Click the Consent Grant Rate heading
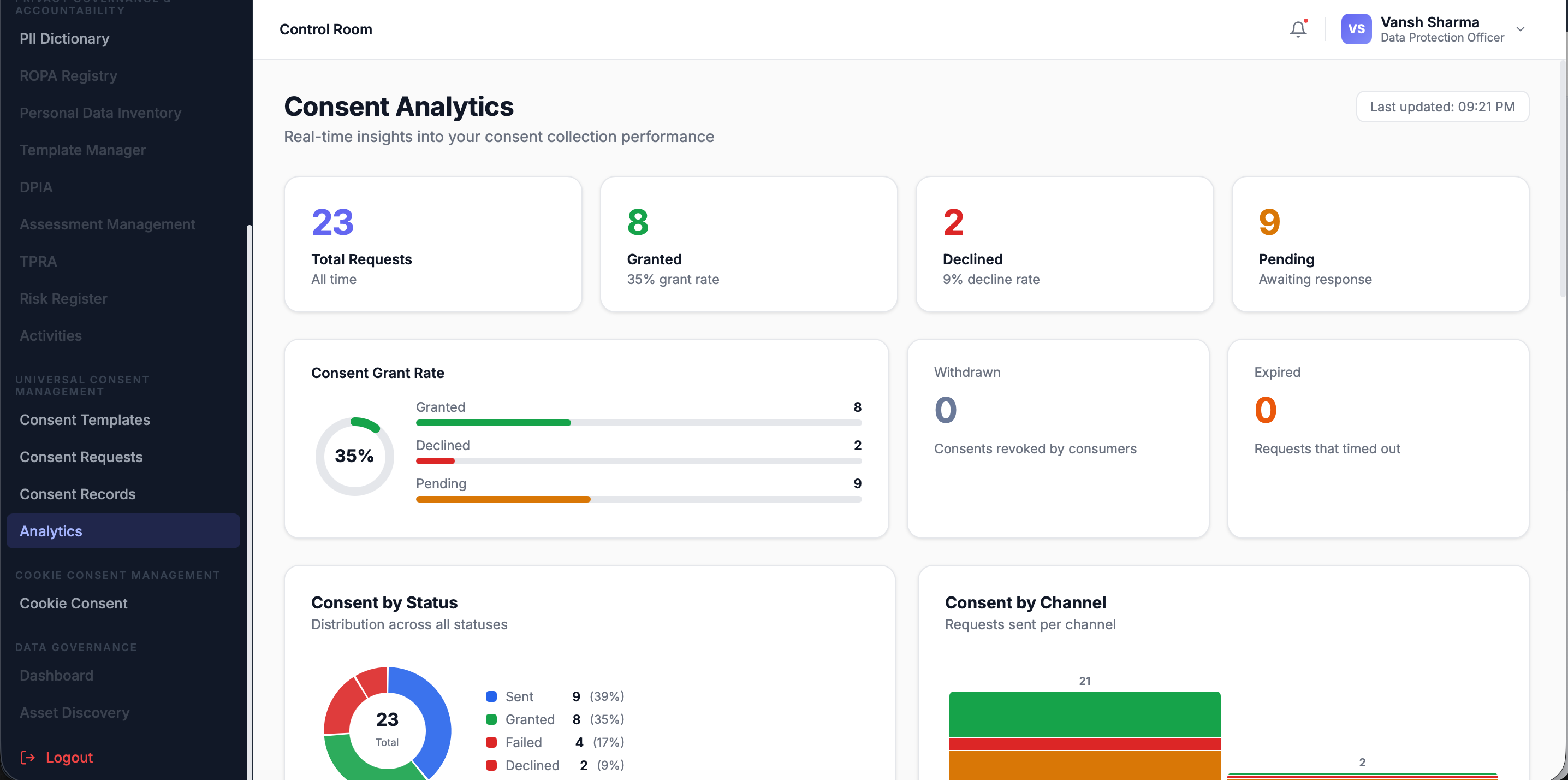Screen dimensions: 1568x780 tap(377, 373)
